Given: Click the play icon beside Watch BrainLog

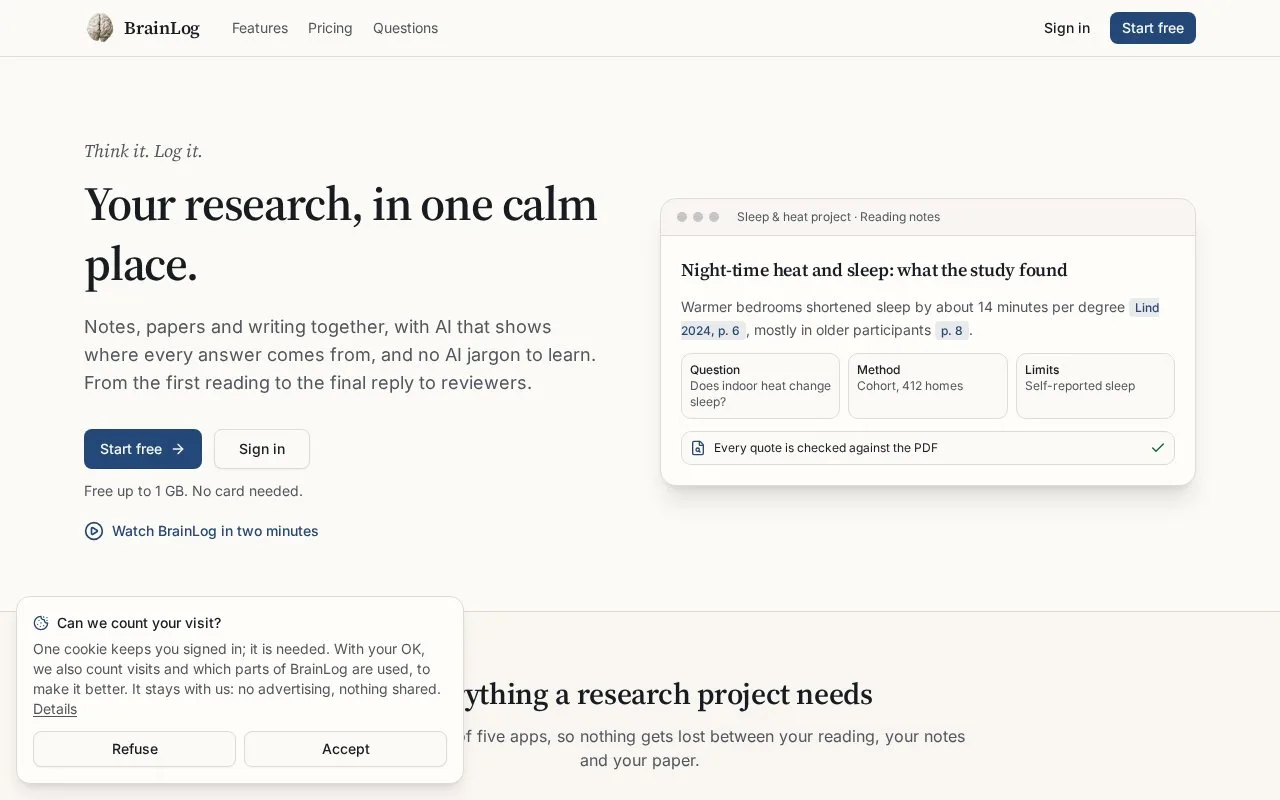Looking at the screenshot, I should (94, 531).
